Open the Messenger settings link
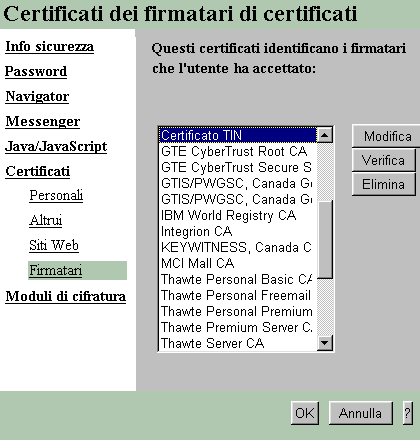Image resolution: width=420 pixels, height=440 pixels. tap(43, 121)
